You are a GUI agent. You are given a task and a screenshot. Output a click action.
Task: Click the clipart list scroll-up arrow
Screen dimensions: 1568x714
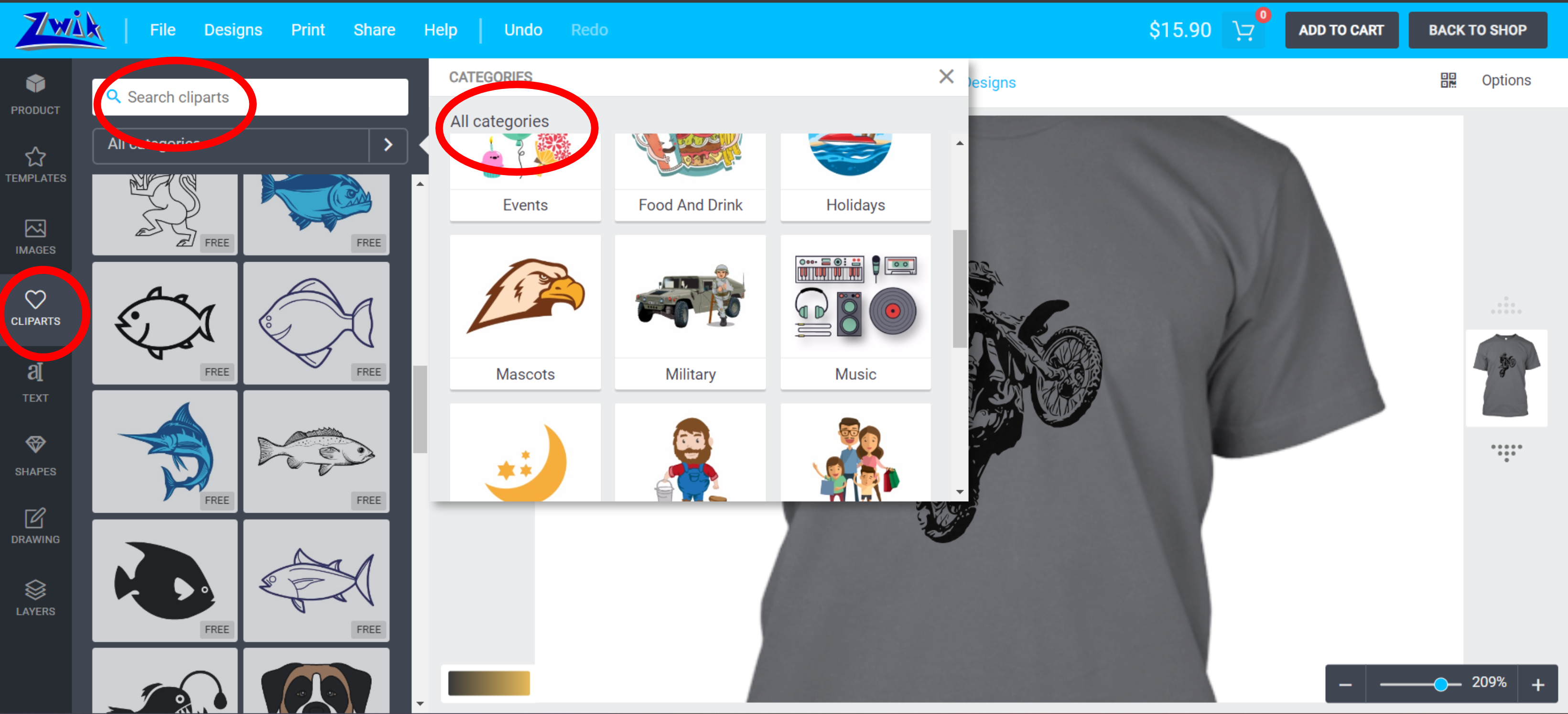coord(420,183)
